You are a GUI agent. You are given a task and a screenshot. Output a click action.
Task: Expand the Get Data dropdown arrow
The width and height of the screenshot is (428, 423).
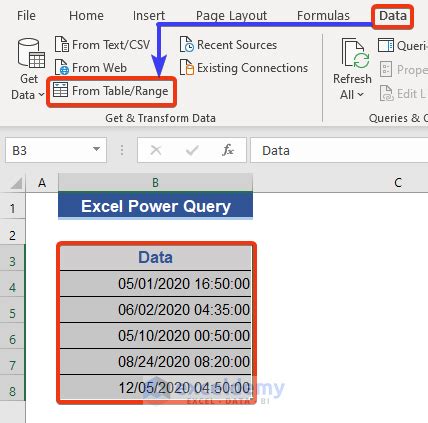coord(41,95)
